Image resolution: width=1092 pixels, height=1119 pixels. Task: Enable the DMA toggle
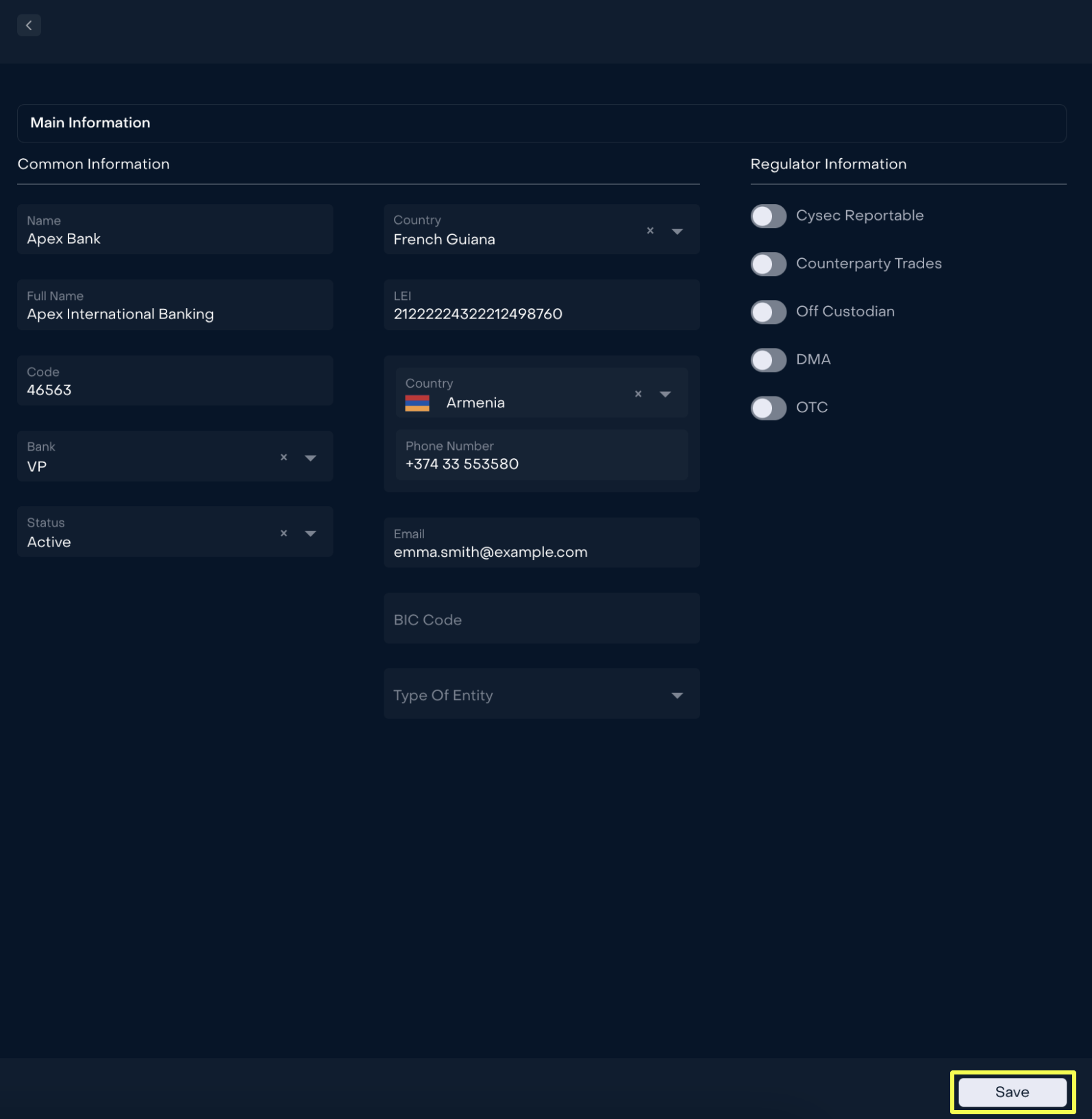pos(768,360)
